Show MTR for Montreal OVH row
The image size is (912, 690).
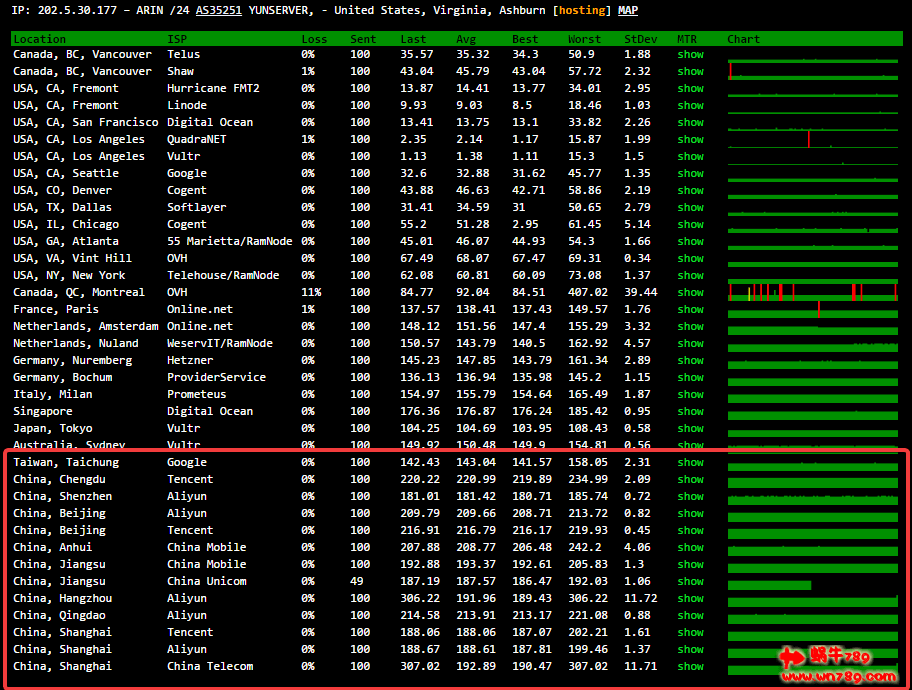coord(690,293)
